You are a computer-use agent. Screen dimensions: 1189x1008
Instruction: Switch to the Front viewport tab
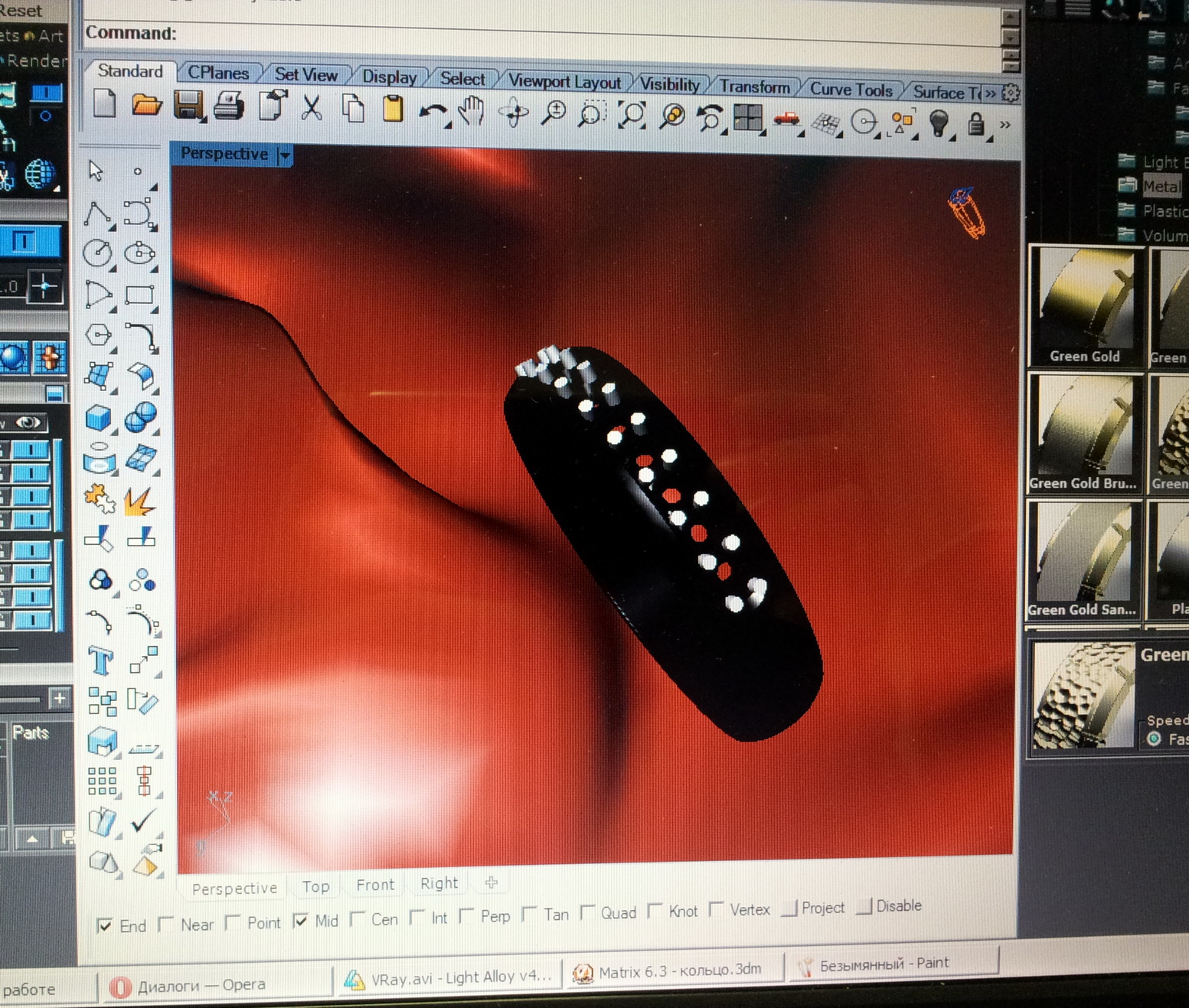(x=375, y=885)
